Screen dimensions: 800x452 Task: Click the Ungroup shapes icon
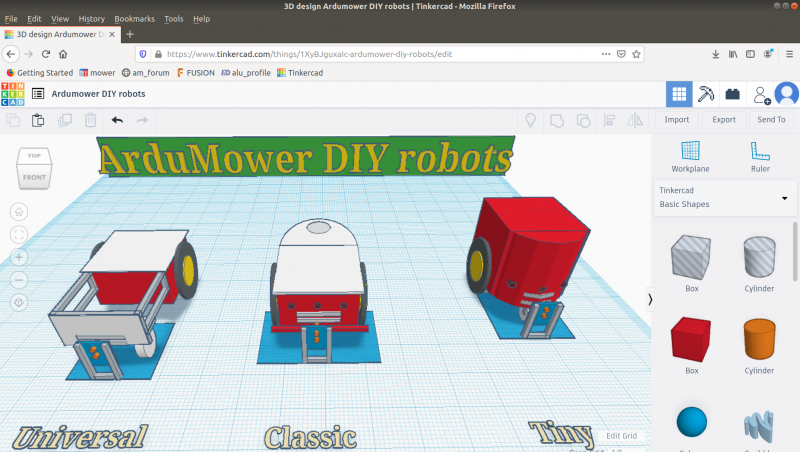point(583,120)
